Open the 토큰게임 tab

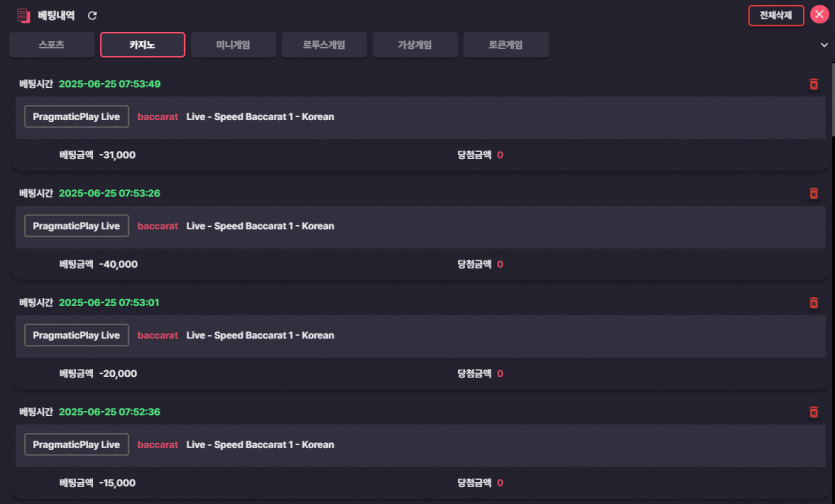coord(506,45)
